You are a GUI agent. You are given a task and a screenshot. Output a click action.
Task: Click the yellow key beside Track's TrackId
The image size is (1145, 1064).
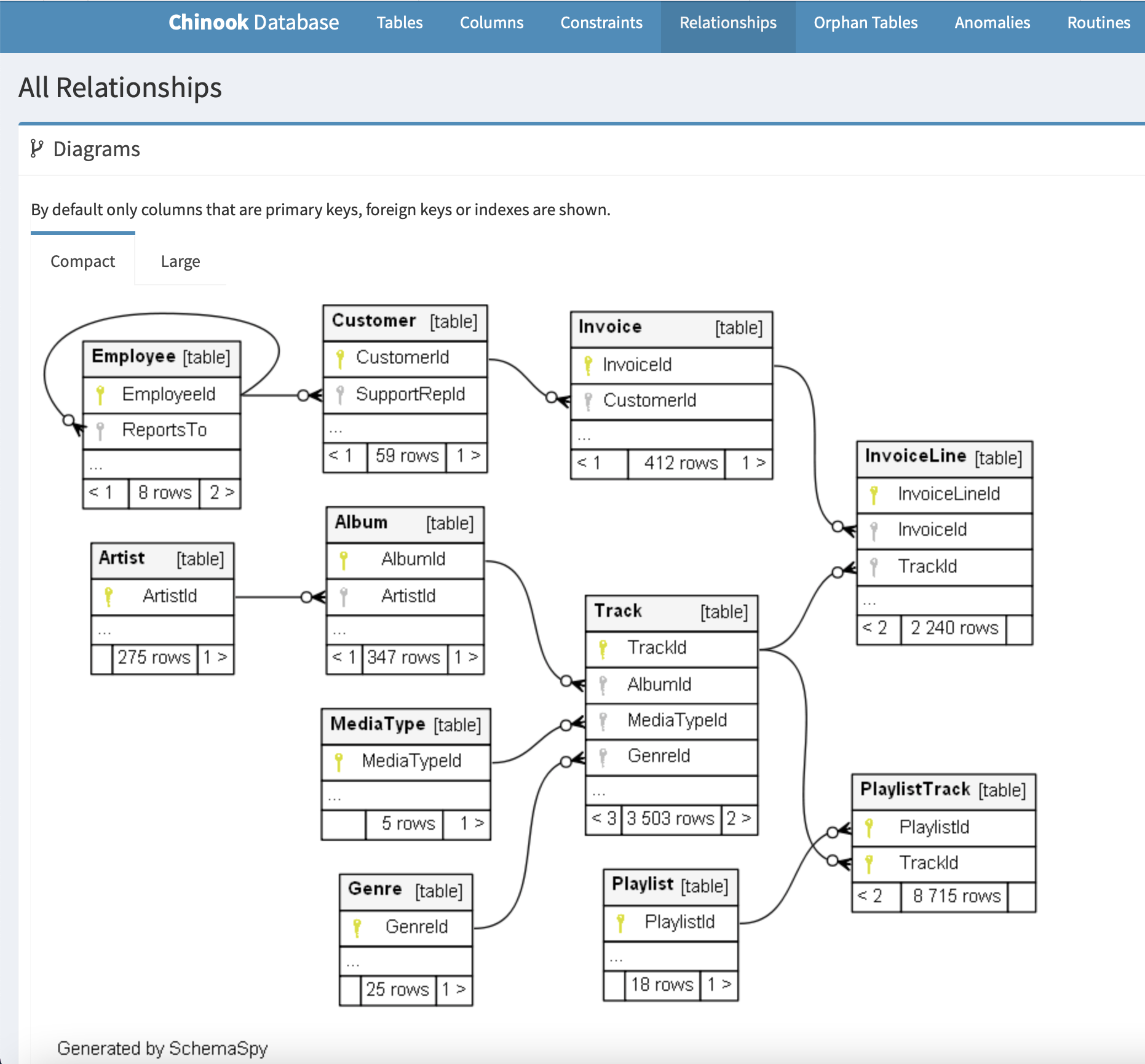tap(603, 648)
